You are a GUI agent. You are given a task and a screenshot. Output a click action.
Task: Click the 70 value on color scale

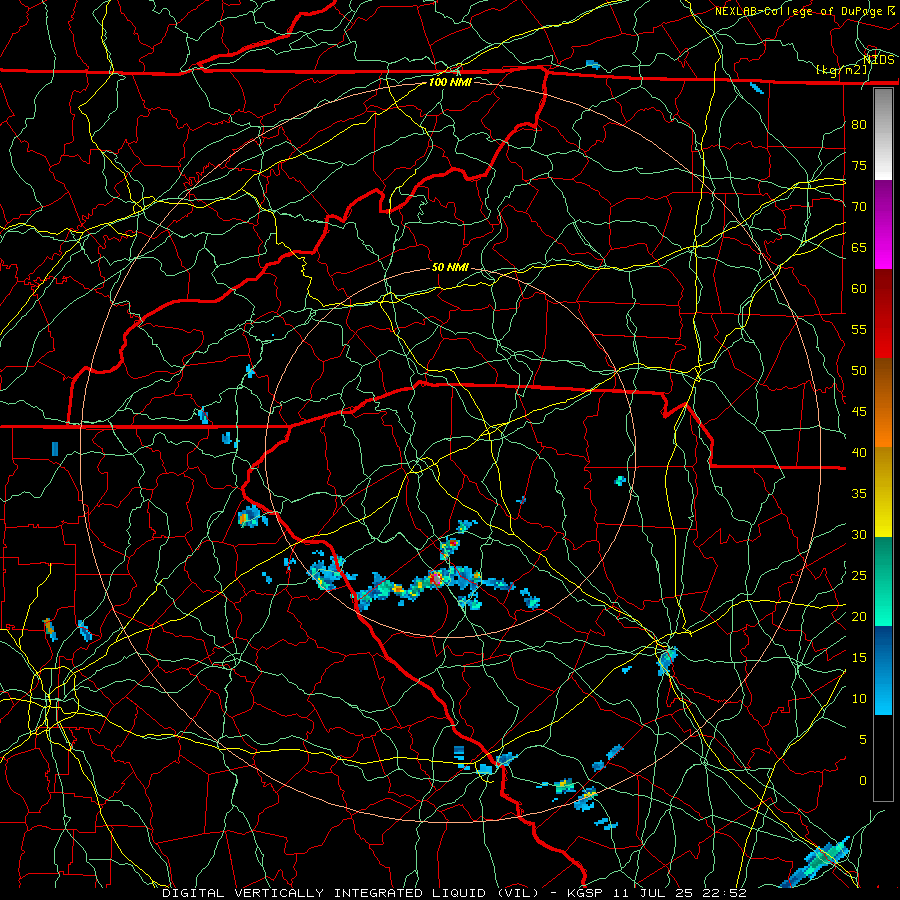coord(859,207)
